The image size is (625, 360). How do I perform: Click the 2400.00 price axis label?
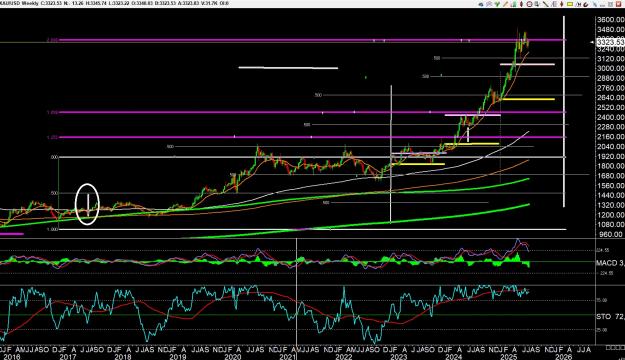pyautogui.click(x=610, y=117)
